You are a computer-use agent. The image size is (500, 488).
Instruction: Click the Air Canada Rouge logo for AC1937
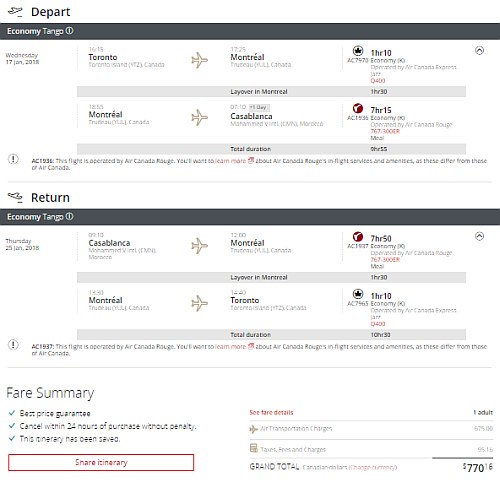[x=358, y=237]
